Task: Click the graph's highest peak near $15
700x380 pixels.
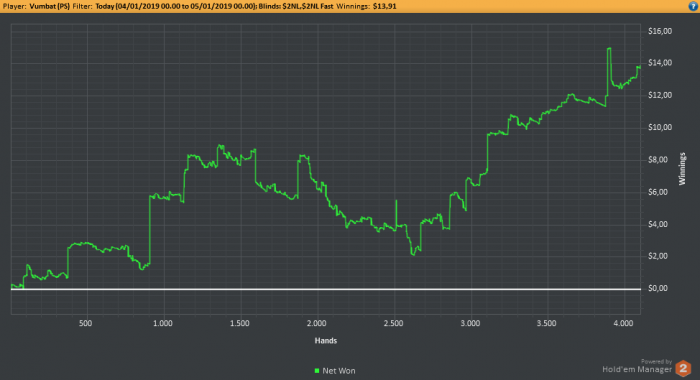Action: click(609, 49)
